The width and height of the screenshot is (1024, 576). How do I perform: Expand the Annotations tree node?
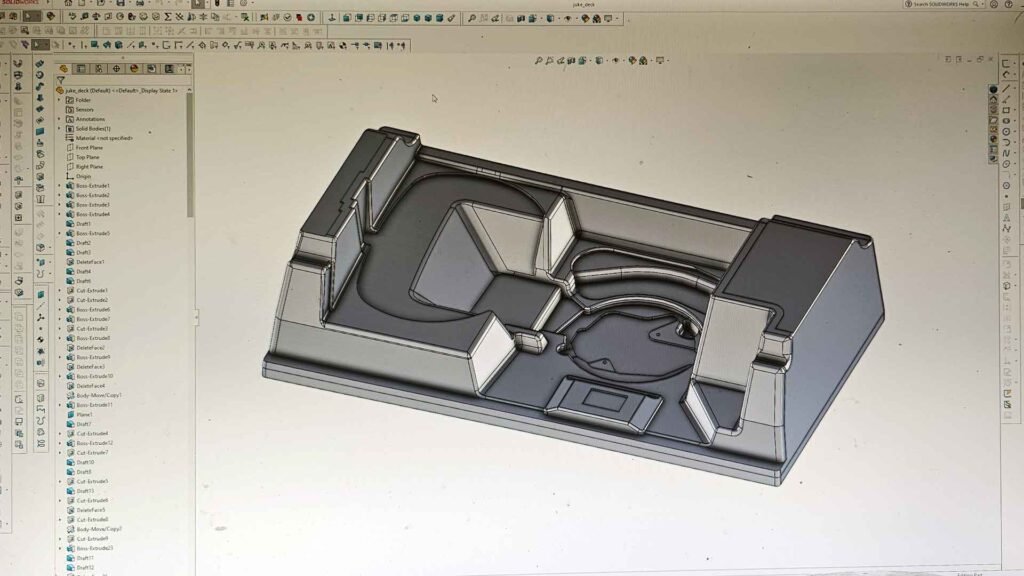[60, 119]
